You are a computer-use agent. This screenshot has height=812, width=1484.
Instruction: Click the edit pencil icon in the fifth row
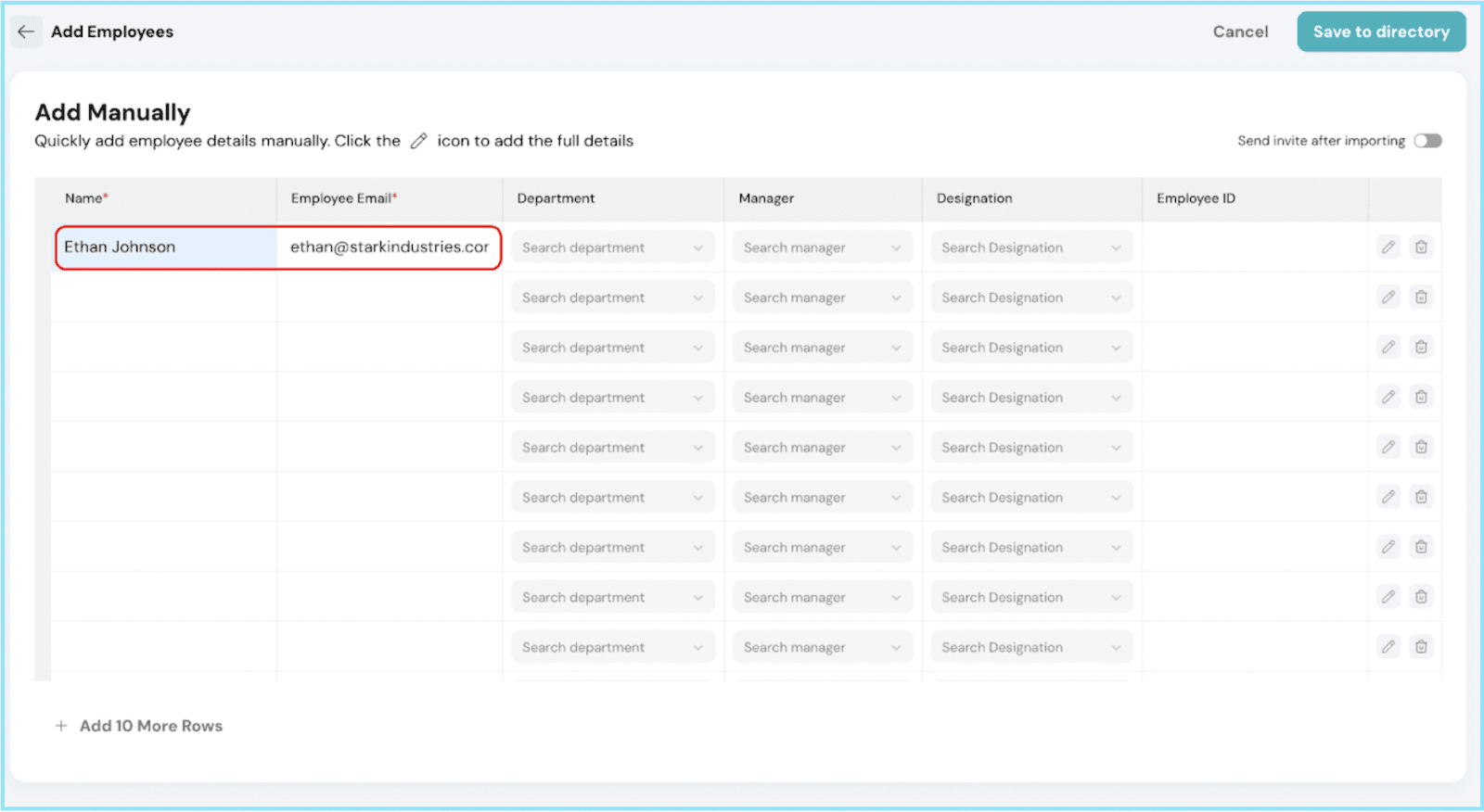tap(1388, 448)
